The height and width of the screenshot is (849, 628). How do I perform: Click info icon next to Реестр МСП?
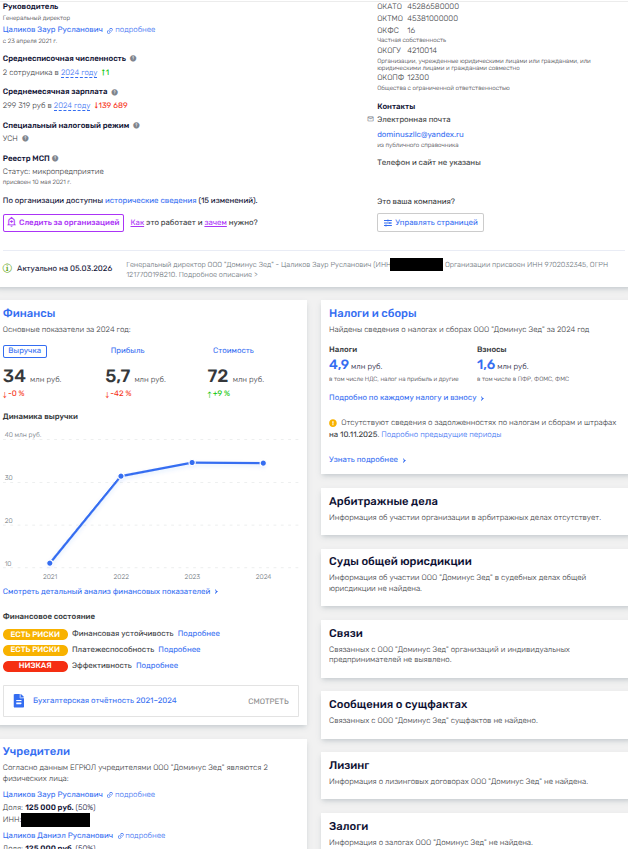(x=56, y=158)
